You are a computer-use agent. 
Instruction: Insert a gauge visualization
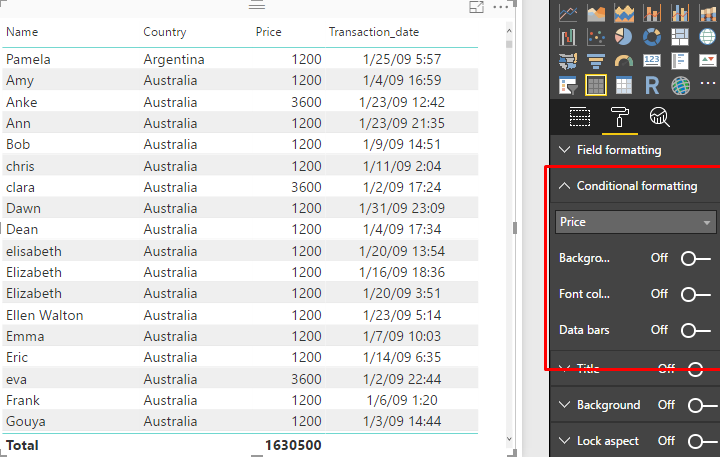624,61
